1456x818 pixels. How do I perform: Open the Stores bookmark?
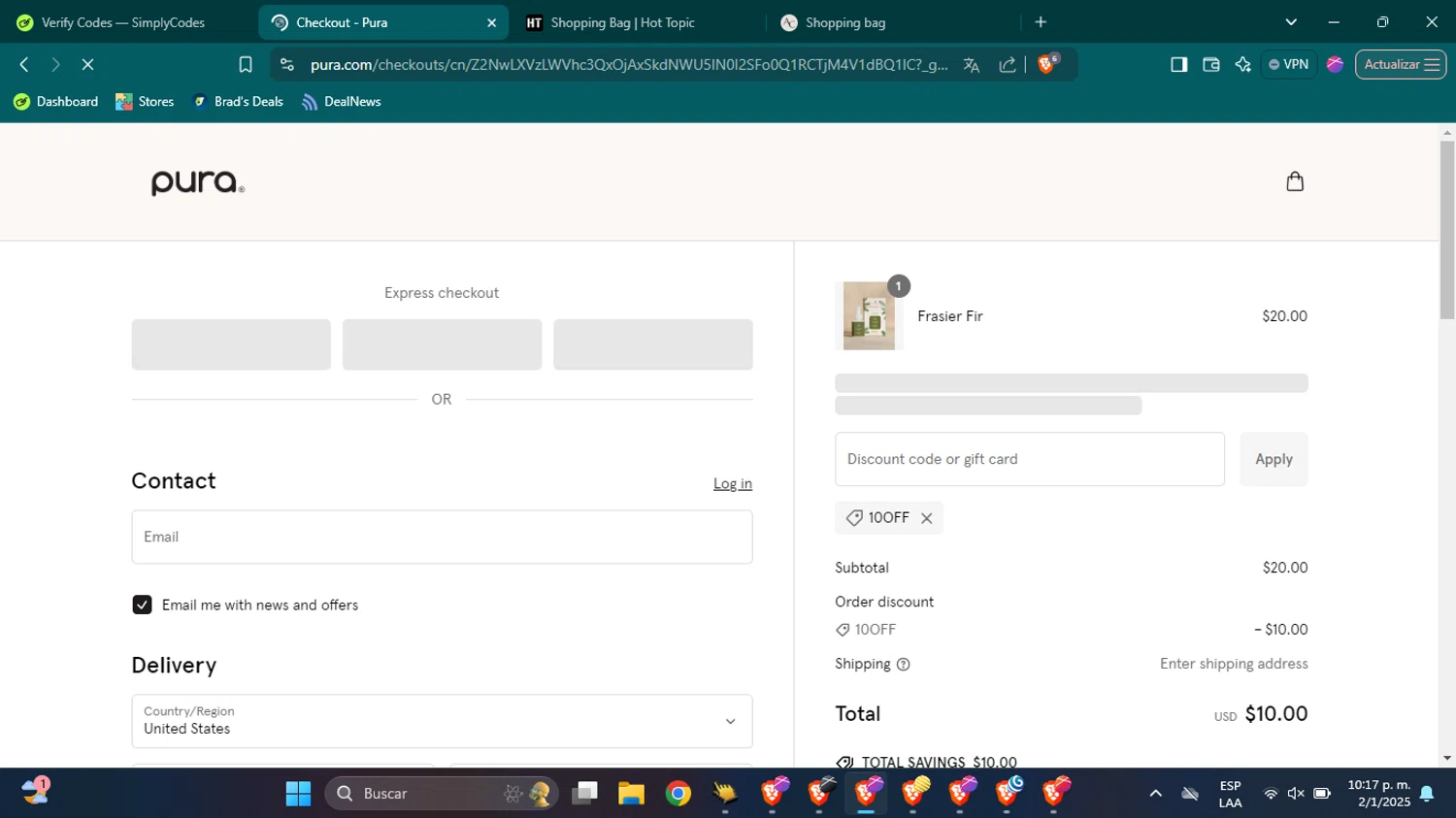[x=145, y=101]
